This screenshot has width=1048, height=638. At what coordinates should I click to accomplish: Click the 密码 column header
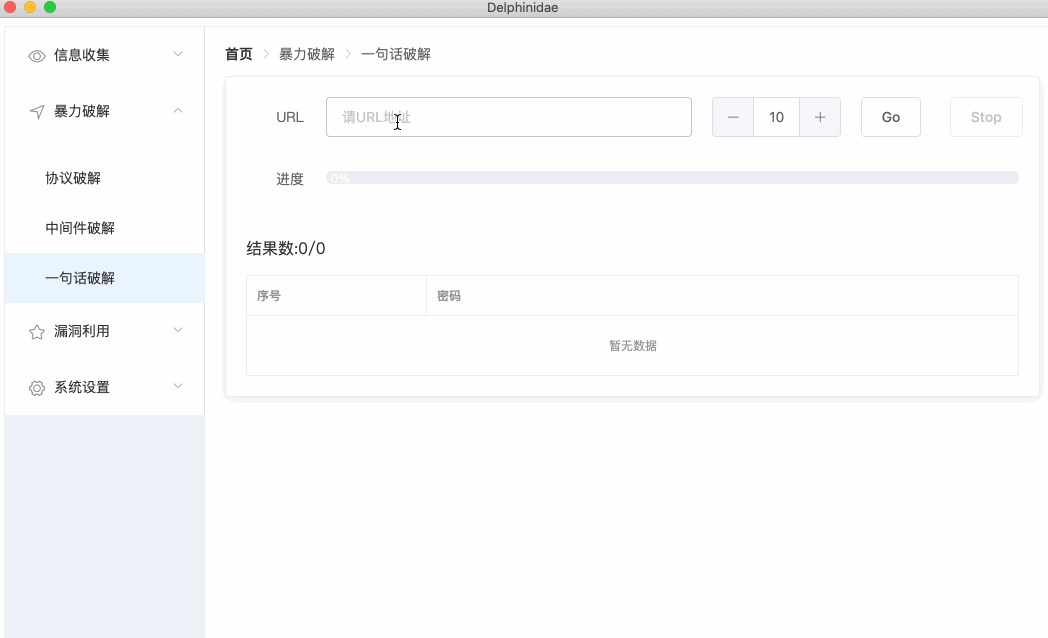coord(449,296)
